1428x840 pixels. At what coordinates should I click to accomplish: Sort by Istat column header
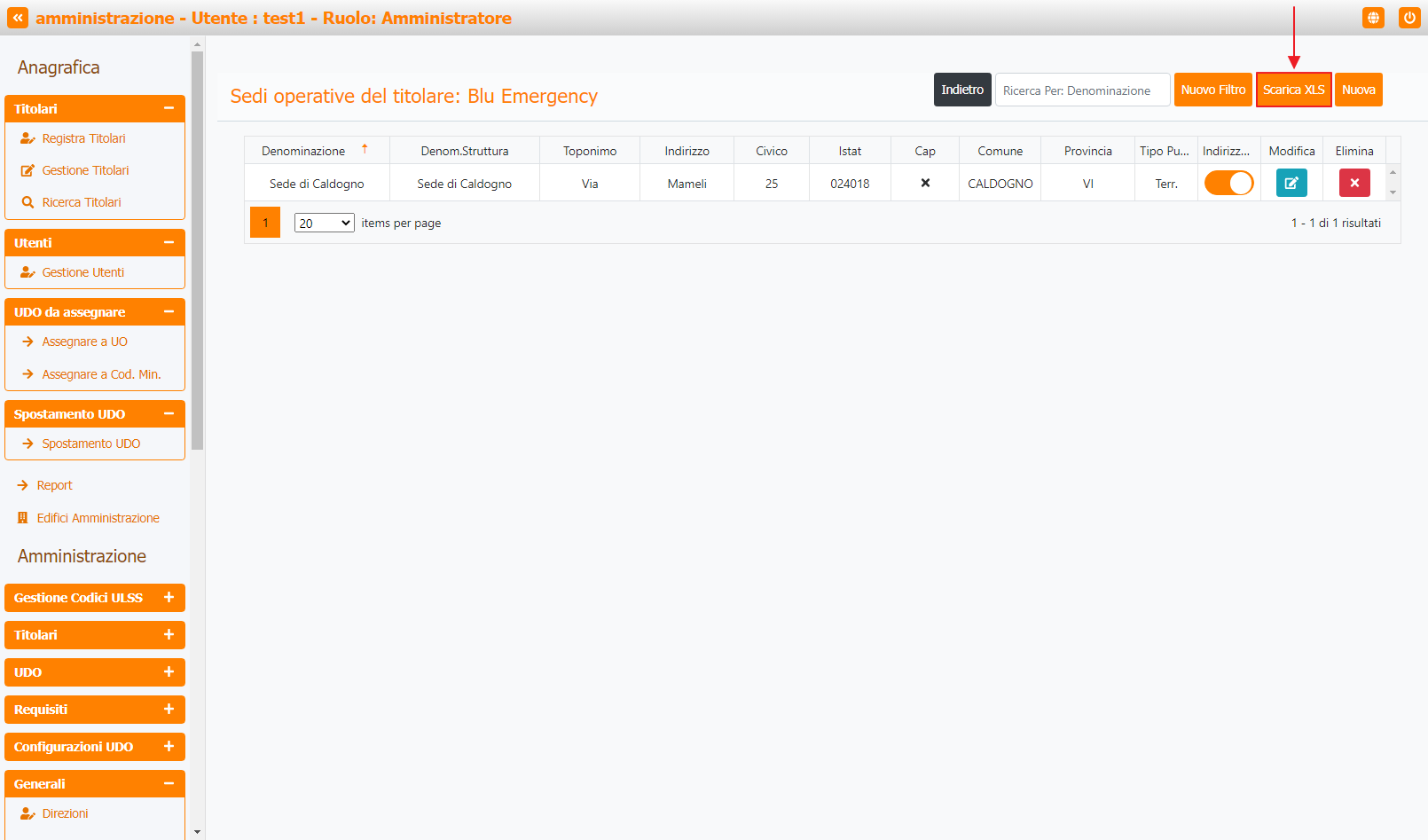[x=850, y=151]
